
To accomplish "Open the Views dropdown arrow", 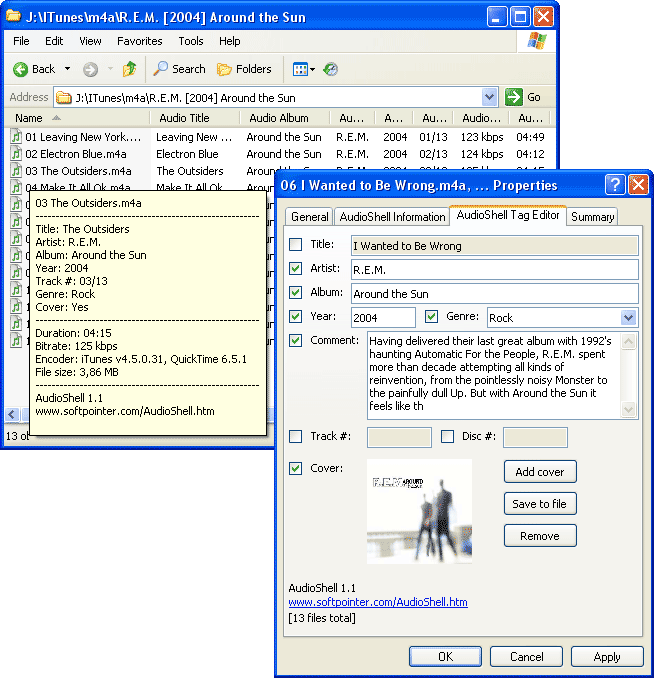I will [x=312, y=69].
